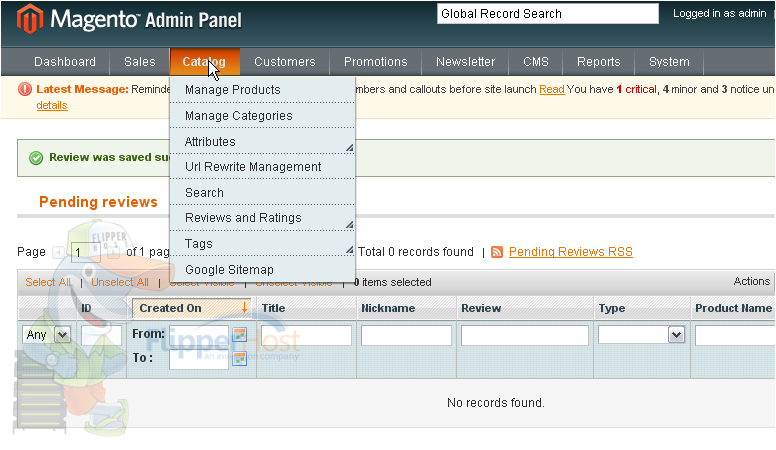Click the green success checkmark icon
The width and height of the screenshot is (776, 450).
(36, 158)
